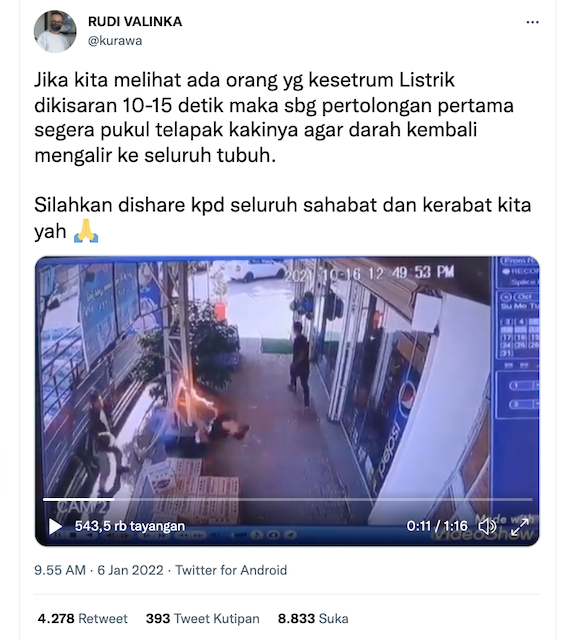Click the praying hands emoji
This screenshot has height=640, width=571.
pyautogui.click(x=86, y=231)
